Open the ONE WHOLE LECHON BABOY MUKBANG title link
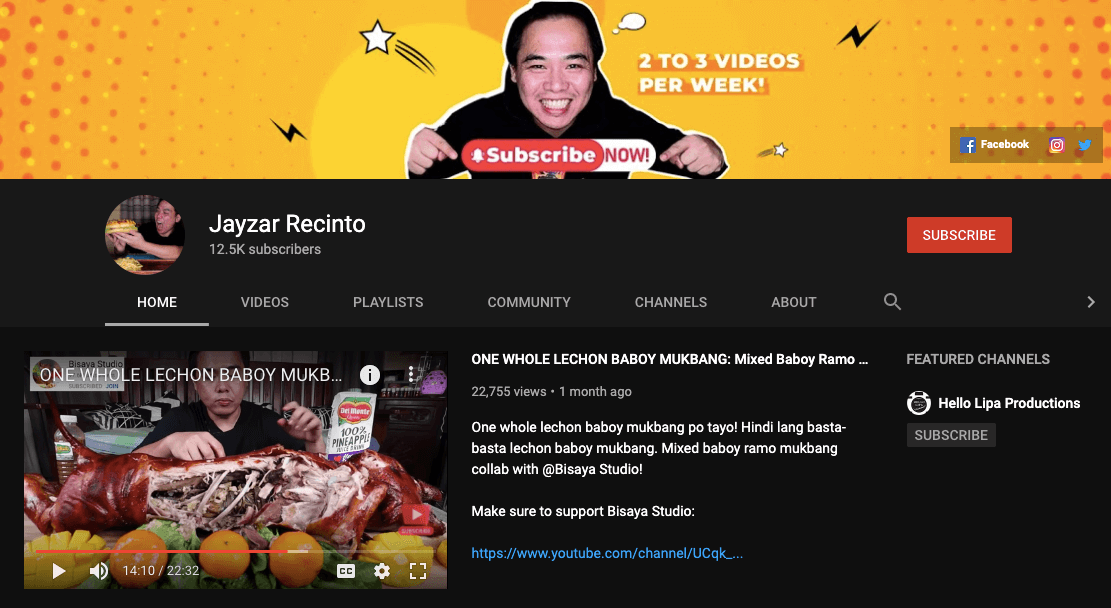Image resolution: width=1111 pixels, height=608 pixels. click(670, 359)
